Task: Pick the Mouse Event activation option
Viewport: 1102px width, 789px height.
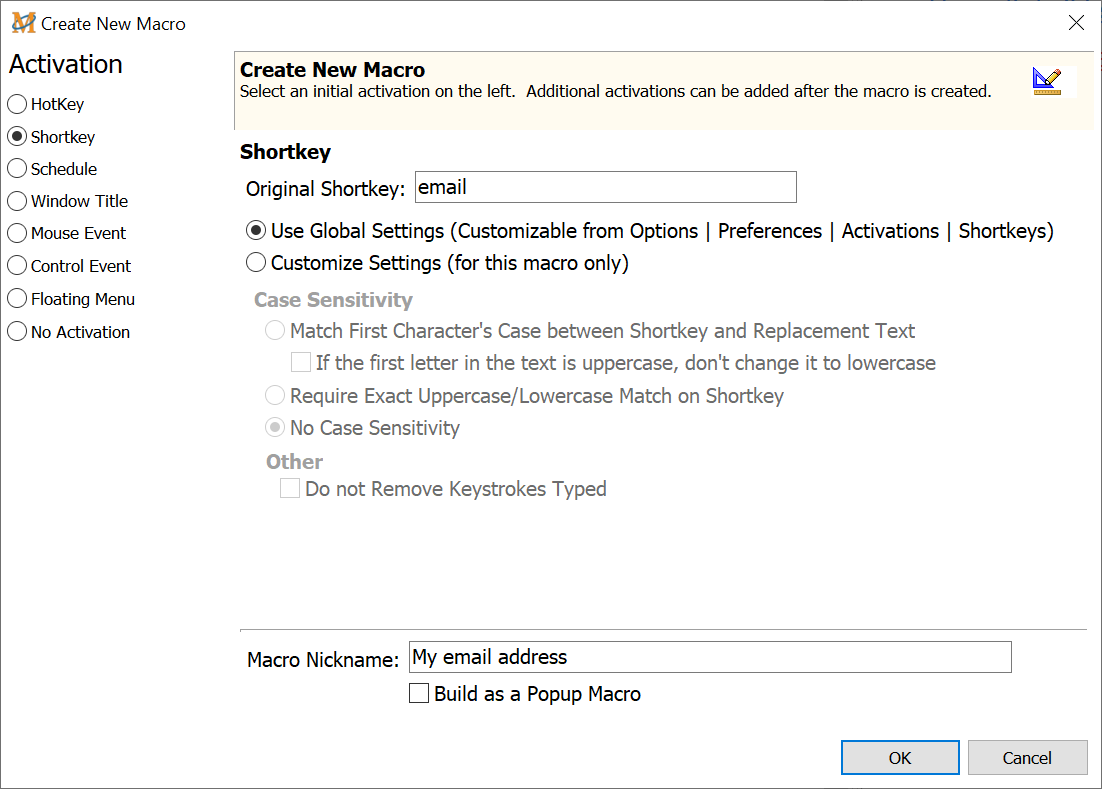Action: (x=17, y=233)
